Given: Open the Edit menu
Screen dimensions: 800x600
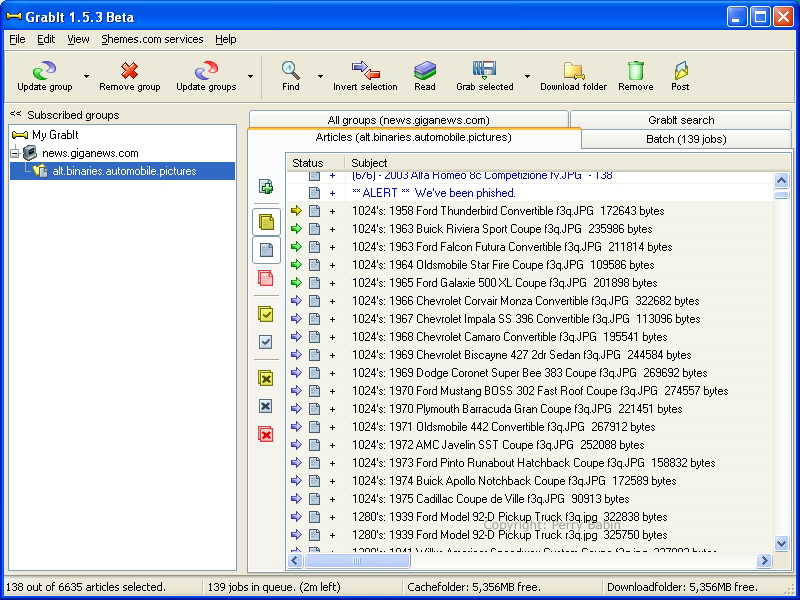Looking at the screenshot, I should [x=46, y=39].
